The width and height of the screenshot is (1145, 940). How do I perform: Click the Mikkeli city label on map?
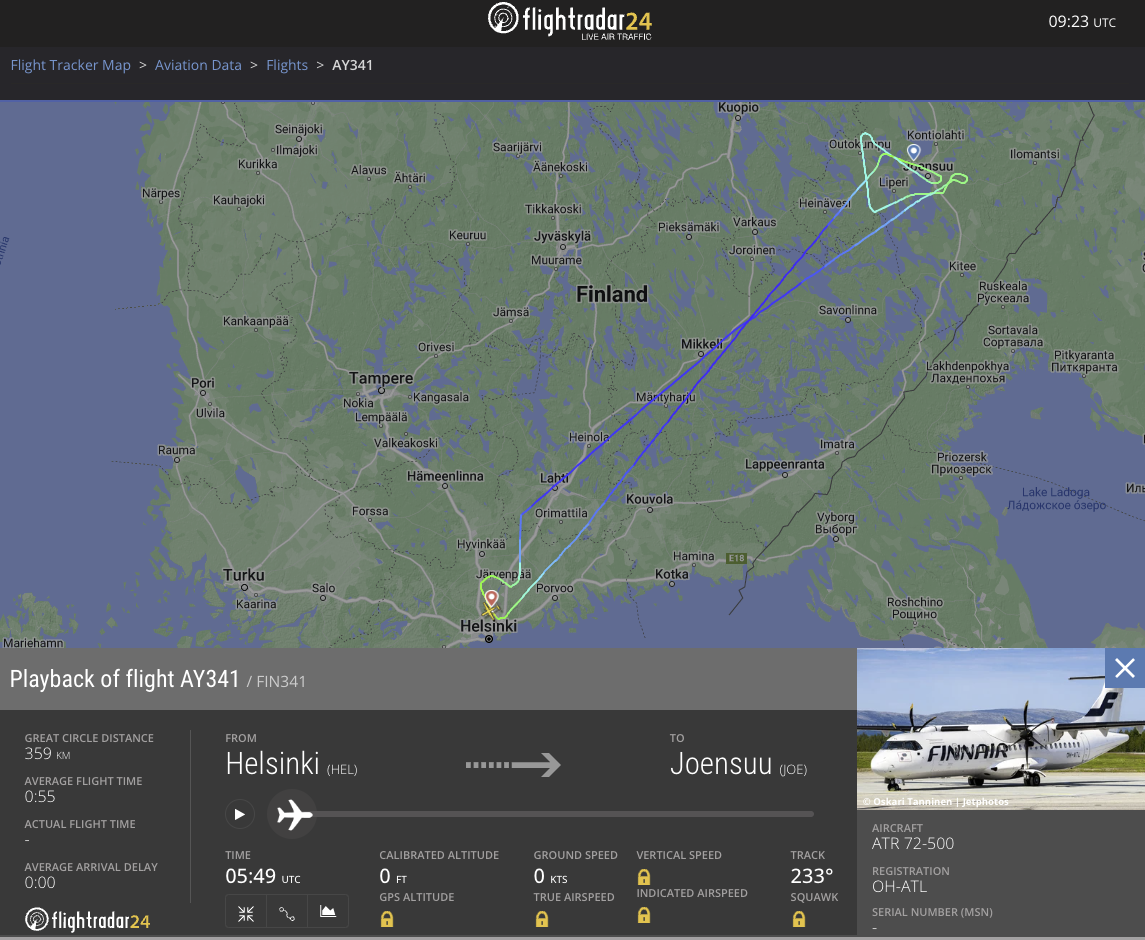[702, 344]
